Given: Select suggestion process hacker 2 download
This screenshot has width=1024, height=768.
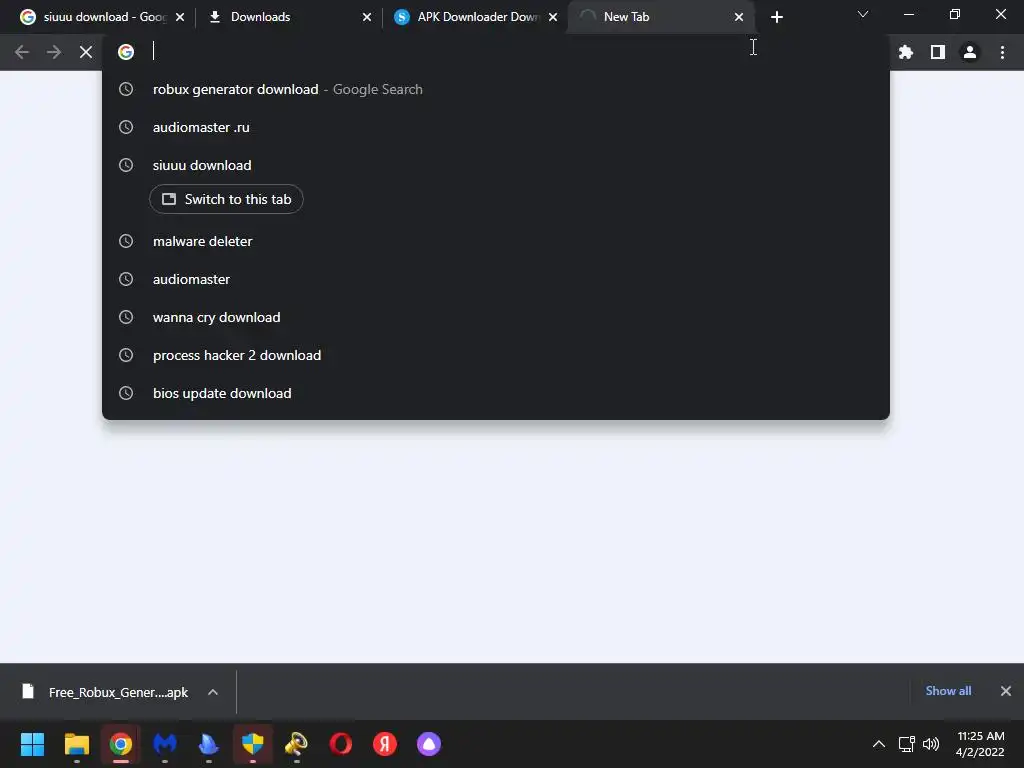Looking at the screenshot, I should point(496,355).
